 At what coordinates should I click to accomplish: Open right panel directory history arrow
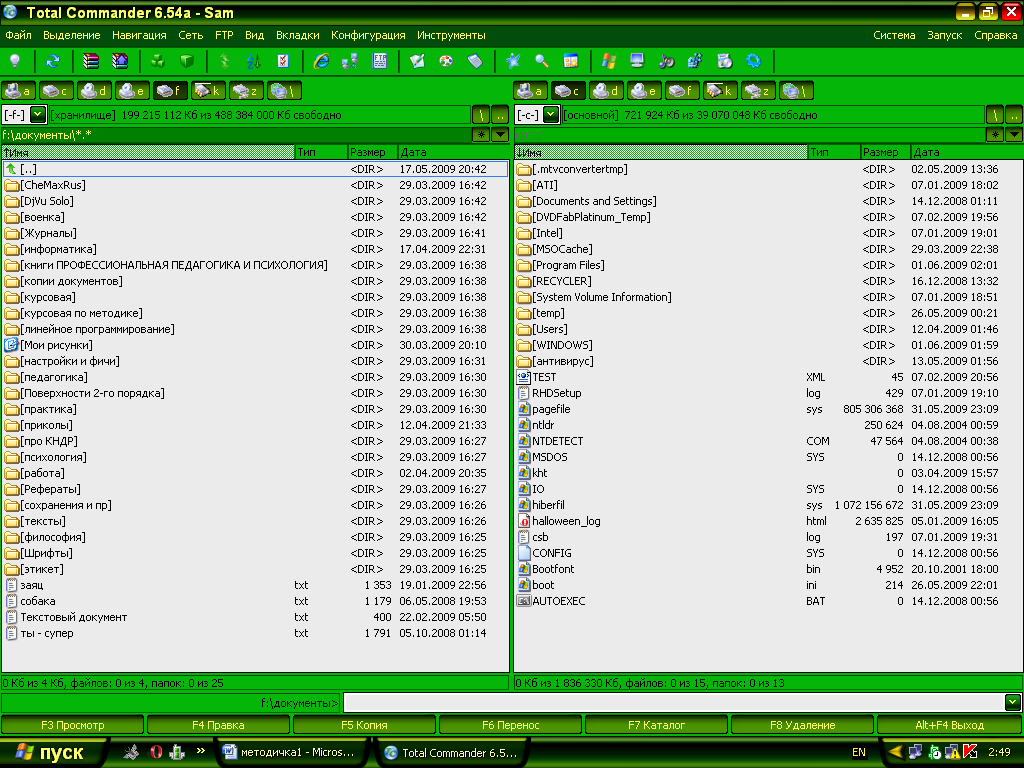pyautogui.click(x=1014, y=135)
